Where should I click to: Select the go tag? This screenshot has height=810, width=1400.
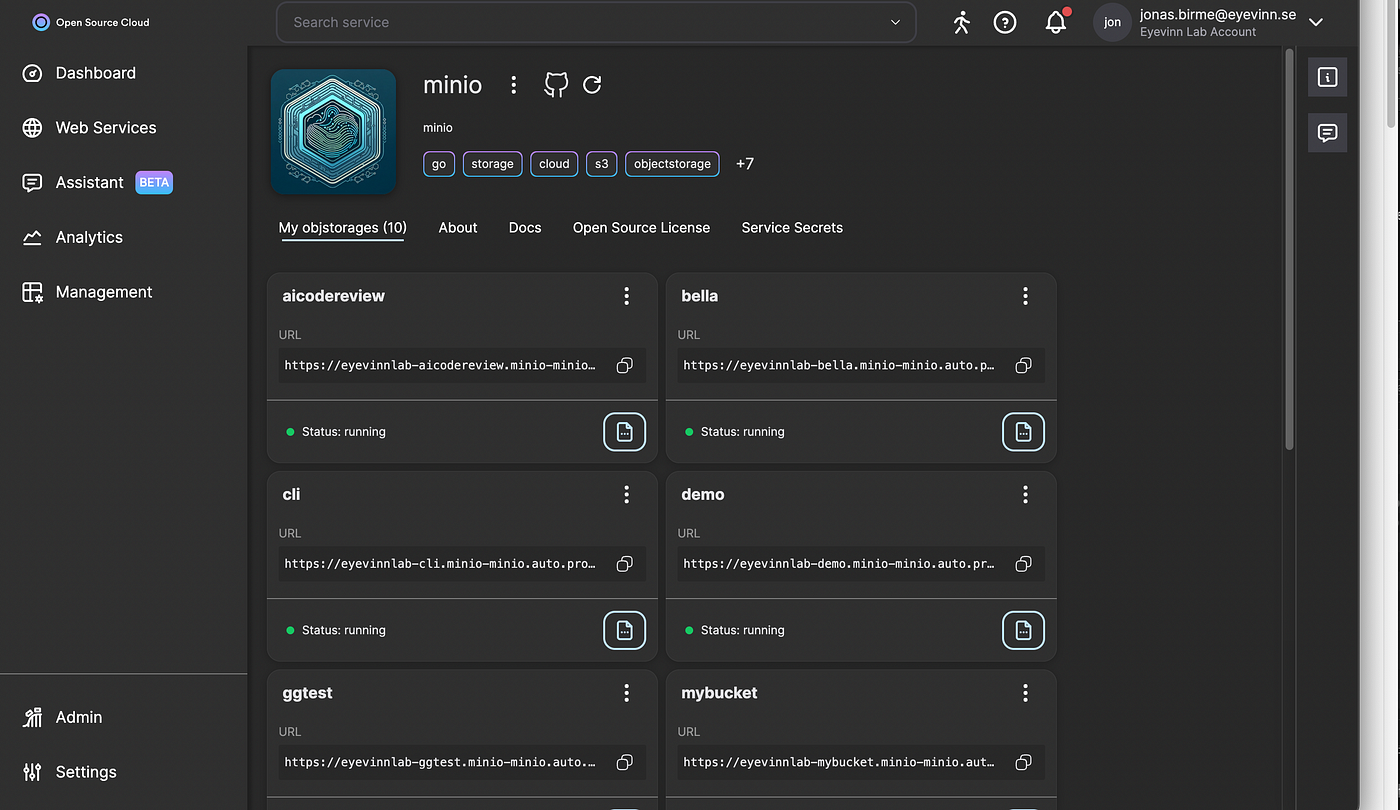(439, 164)
